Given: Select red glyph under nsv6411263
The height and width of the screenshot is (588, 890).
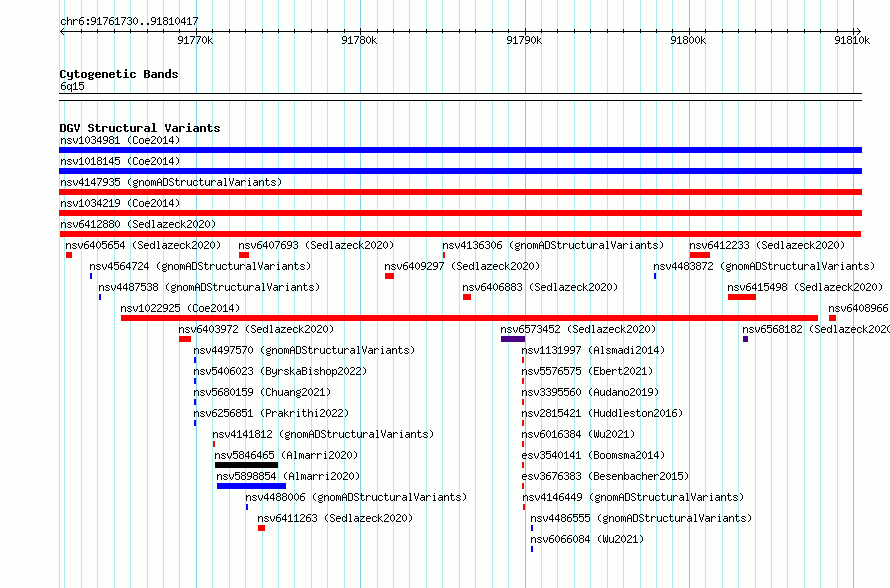Looking at the screenshot, I should [262, 528].
